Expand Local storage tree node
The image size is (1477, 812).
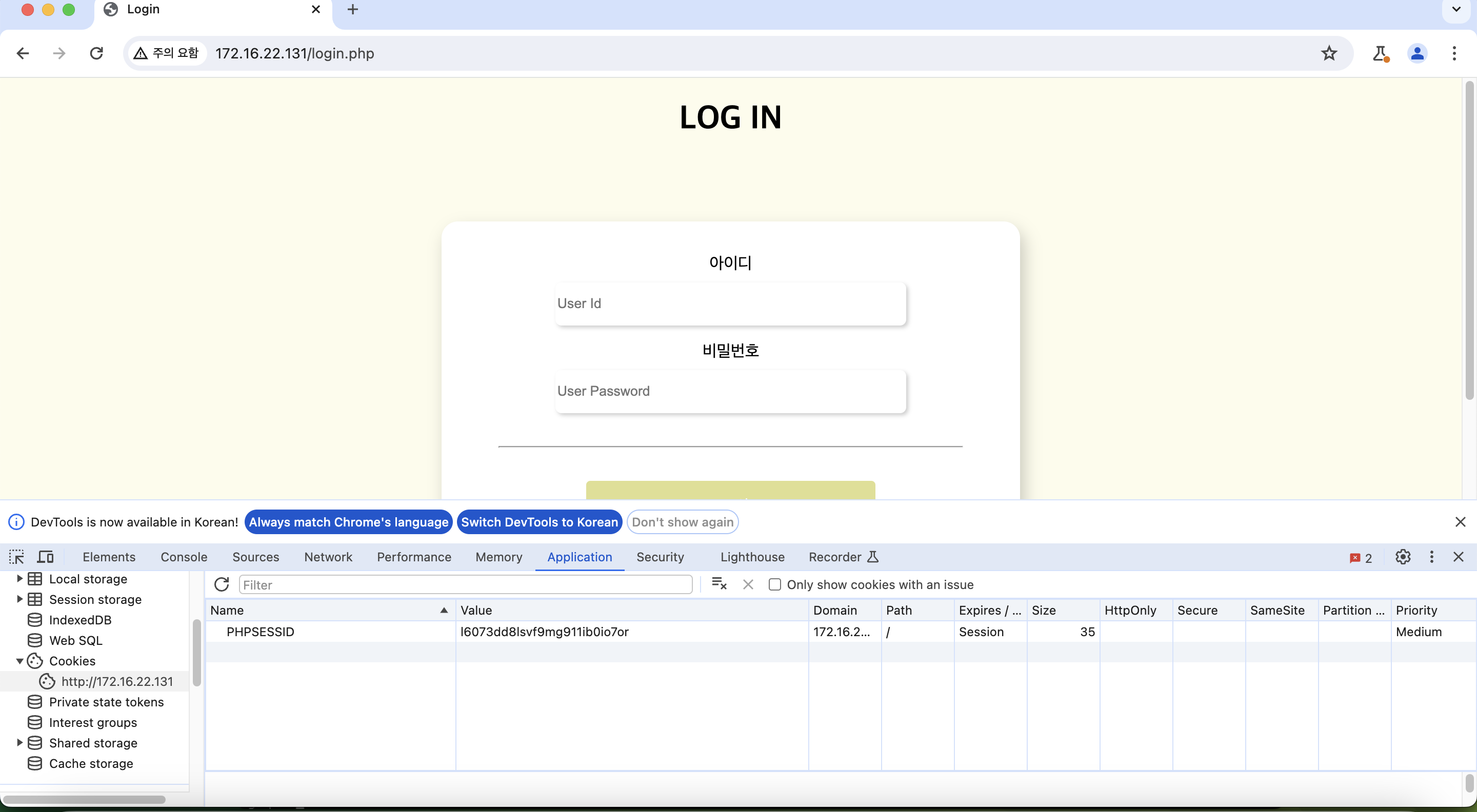pyautogui.click(x=19, y=579)
